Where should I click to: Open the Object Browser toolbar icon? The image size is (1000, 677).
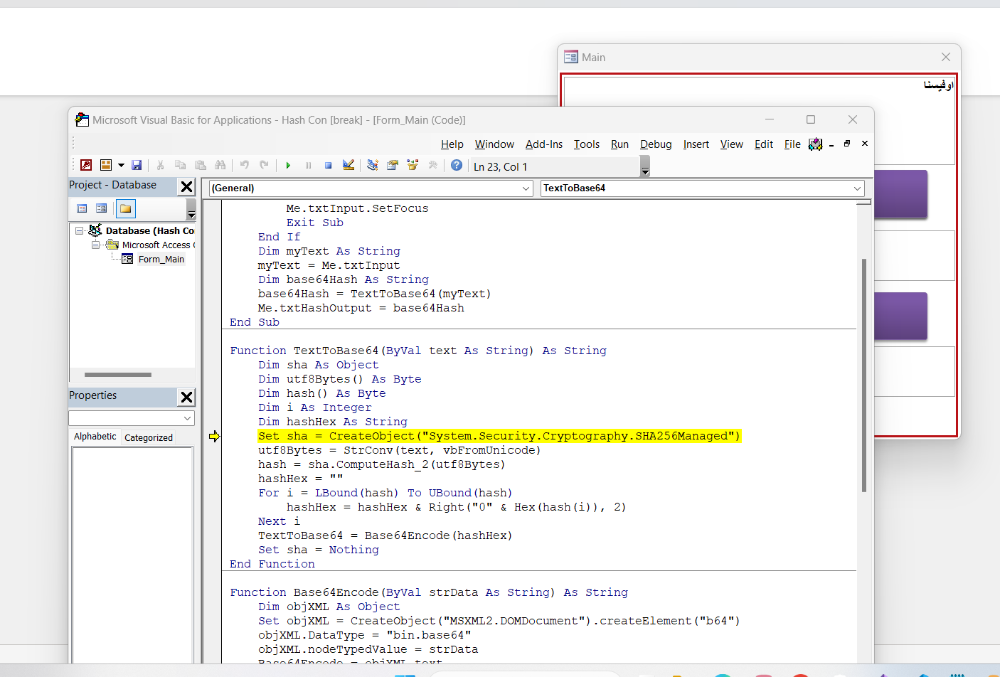[x=411, y=165]
